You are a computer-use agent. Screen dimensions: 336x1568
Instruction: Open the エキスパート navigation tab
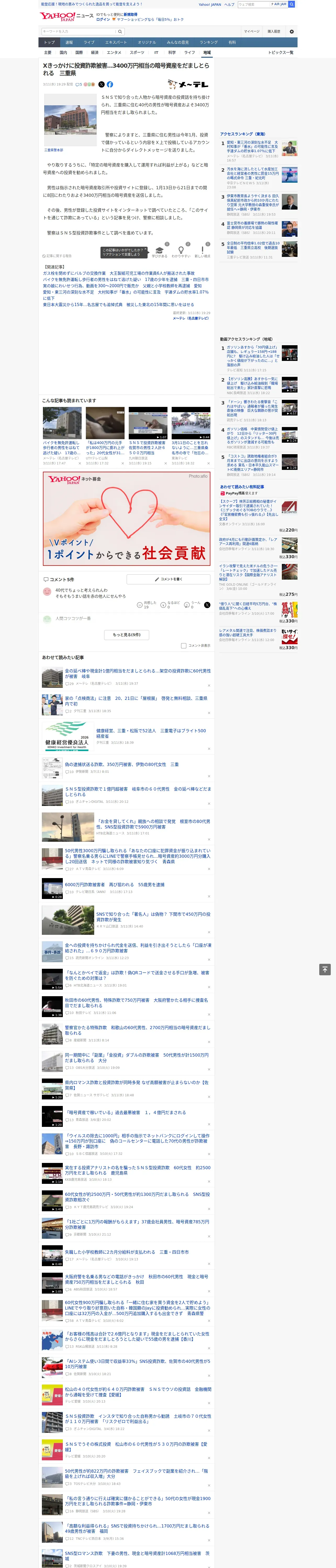coord(116,43)
